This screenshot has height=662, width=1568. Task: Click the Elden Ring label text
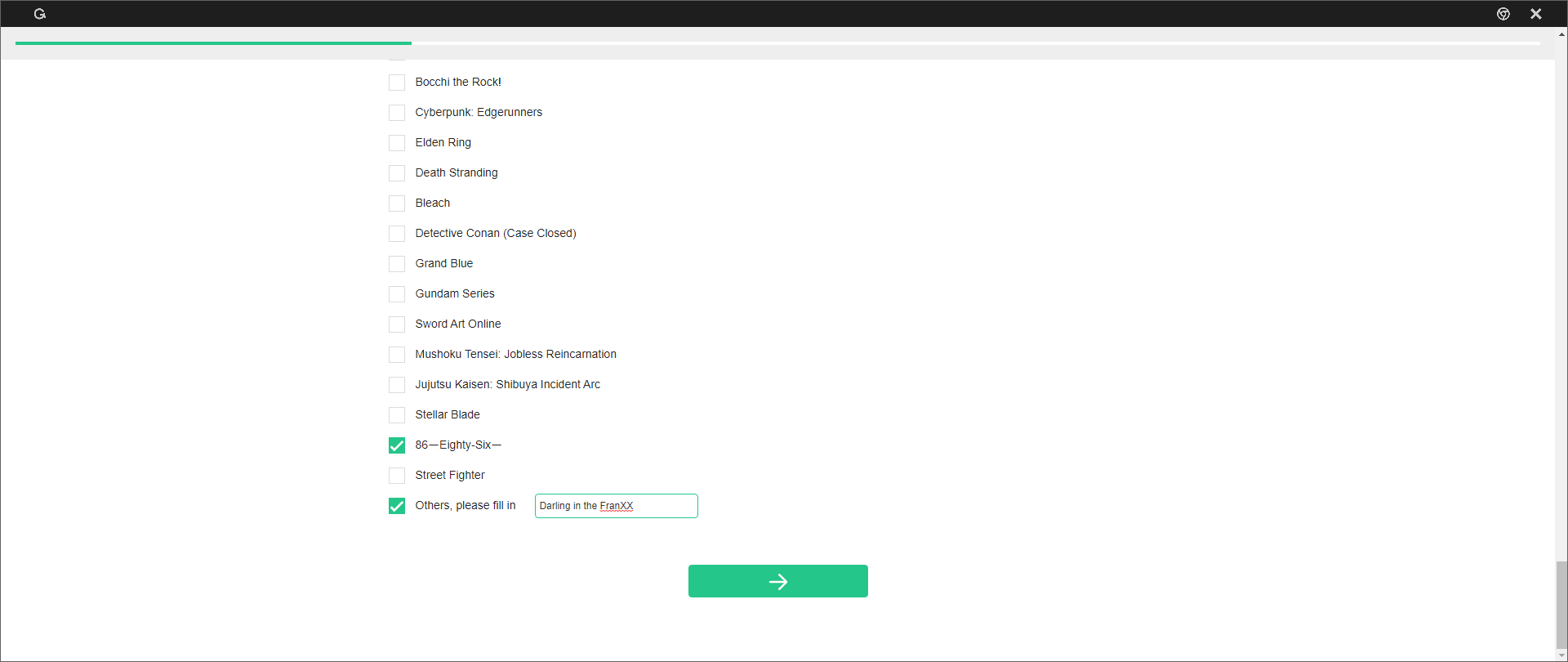(x=443, y=143)
